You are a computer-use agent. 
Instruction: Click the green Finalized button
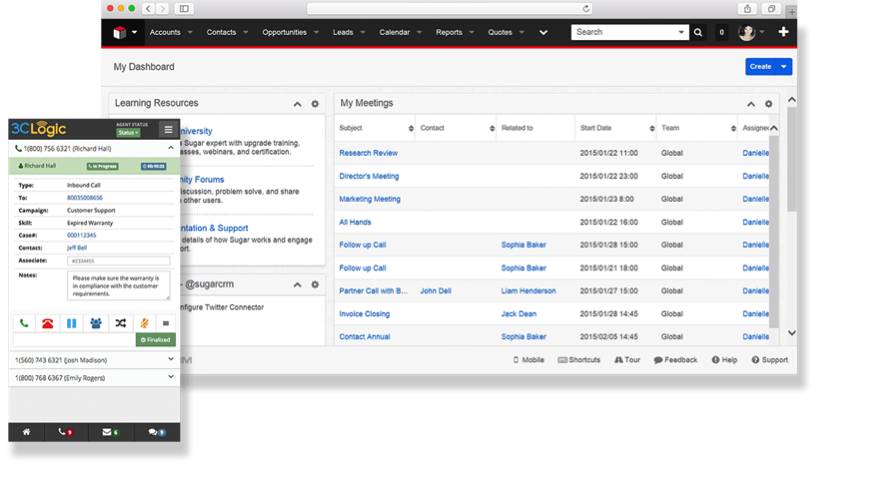coord(155,340)
